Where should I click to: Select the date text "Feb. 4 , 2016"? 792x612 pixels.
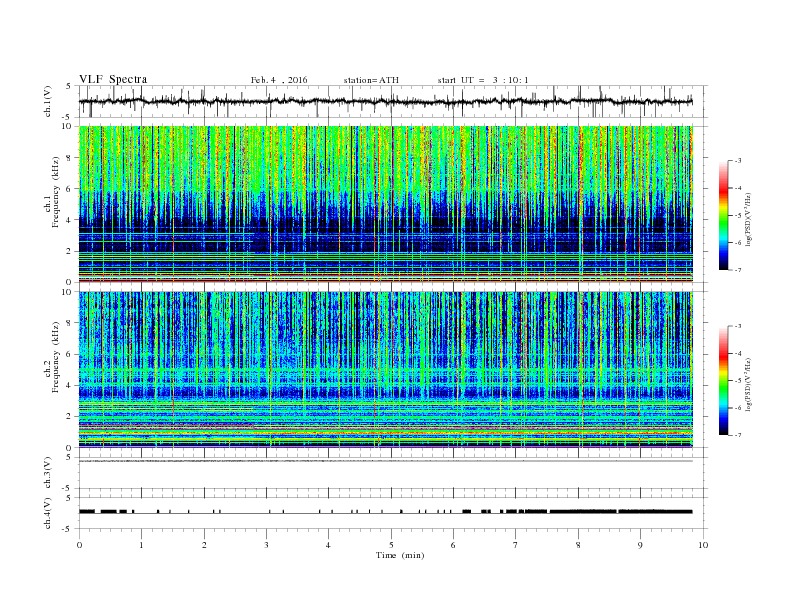click(279, 80)
